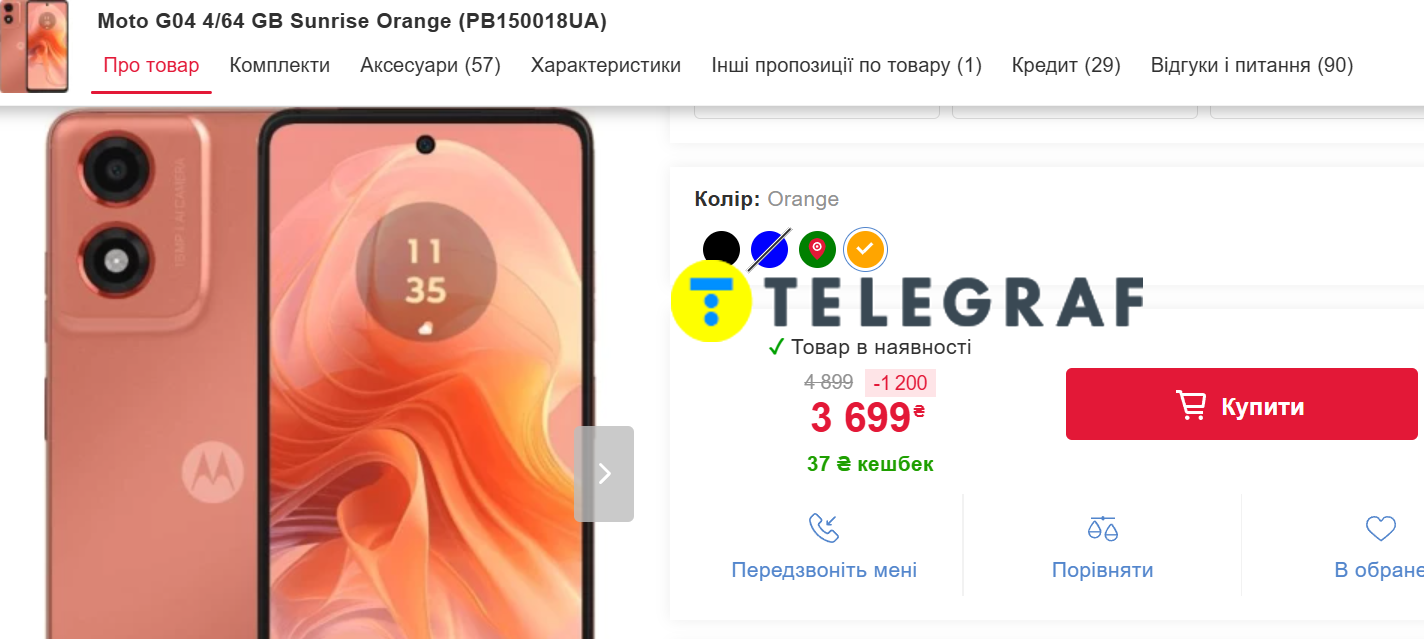Click the red Купити button
Viewport: 1424px width, 639px height.
tap(1242, 404)
